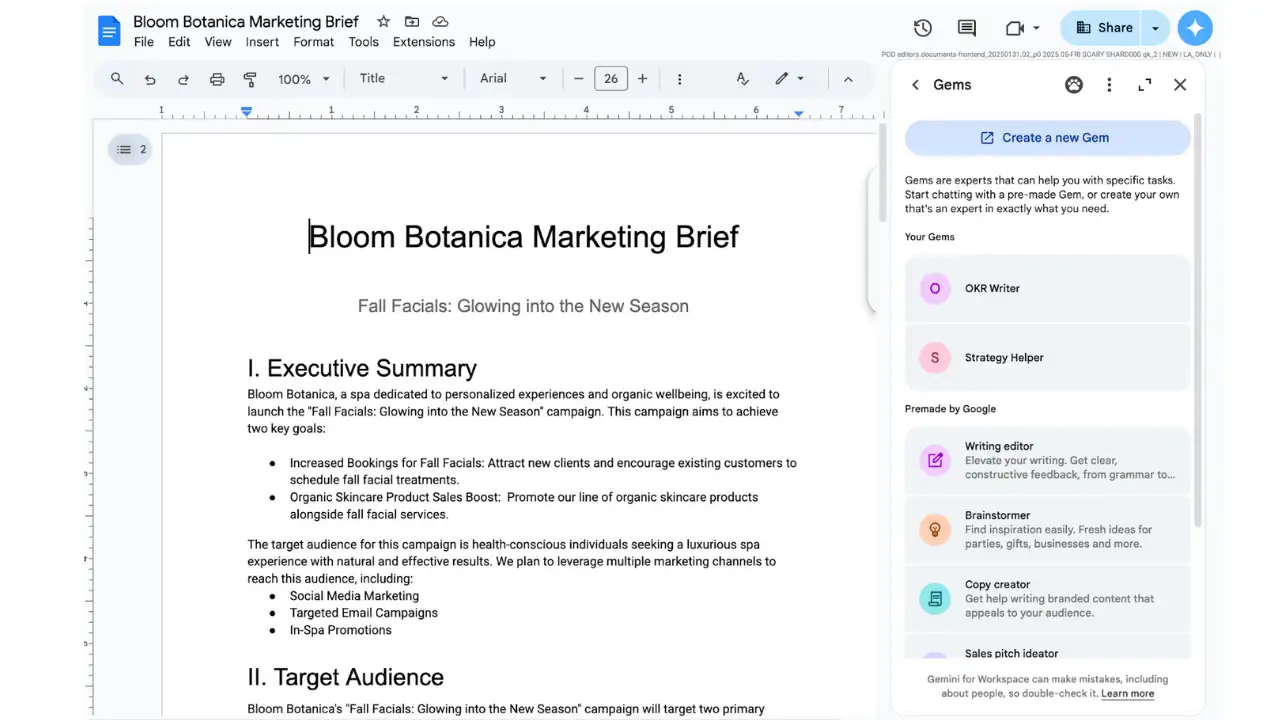
Task: Open the Edit menu
Action: (x=179, y=42)
